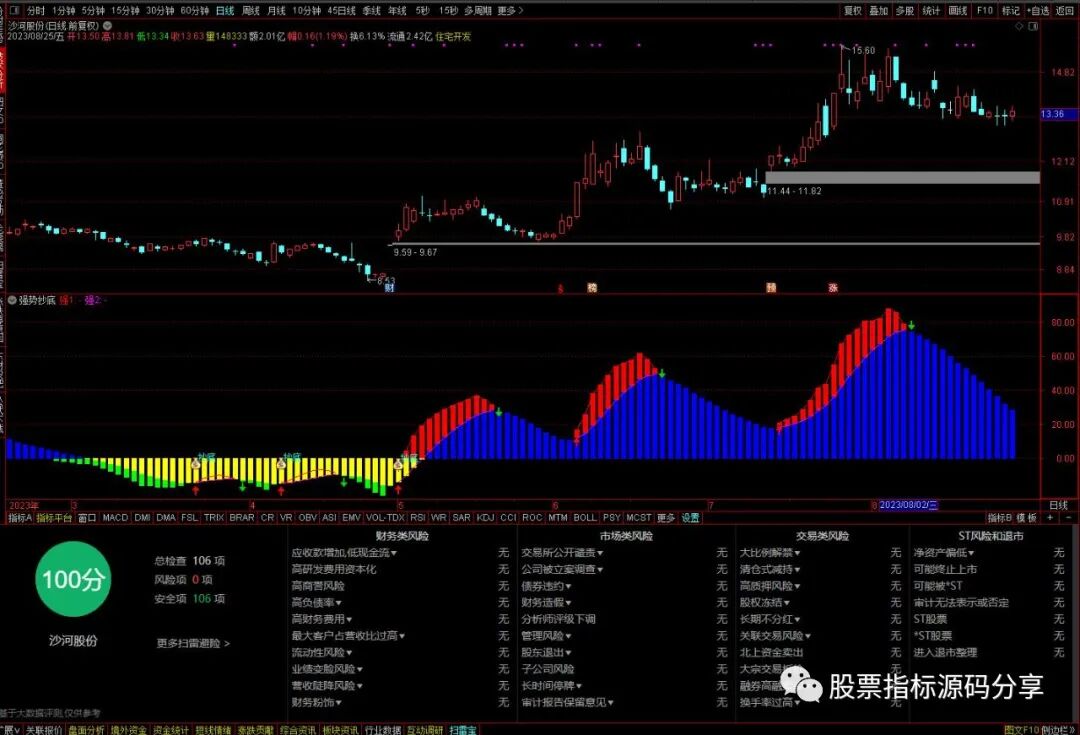
Task: Open the 综合资讯 bottom tab
Action: [x=298, y=729]
